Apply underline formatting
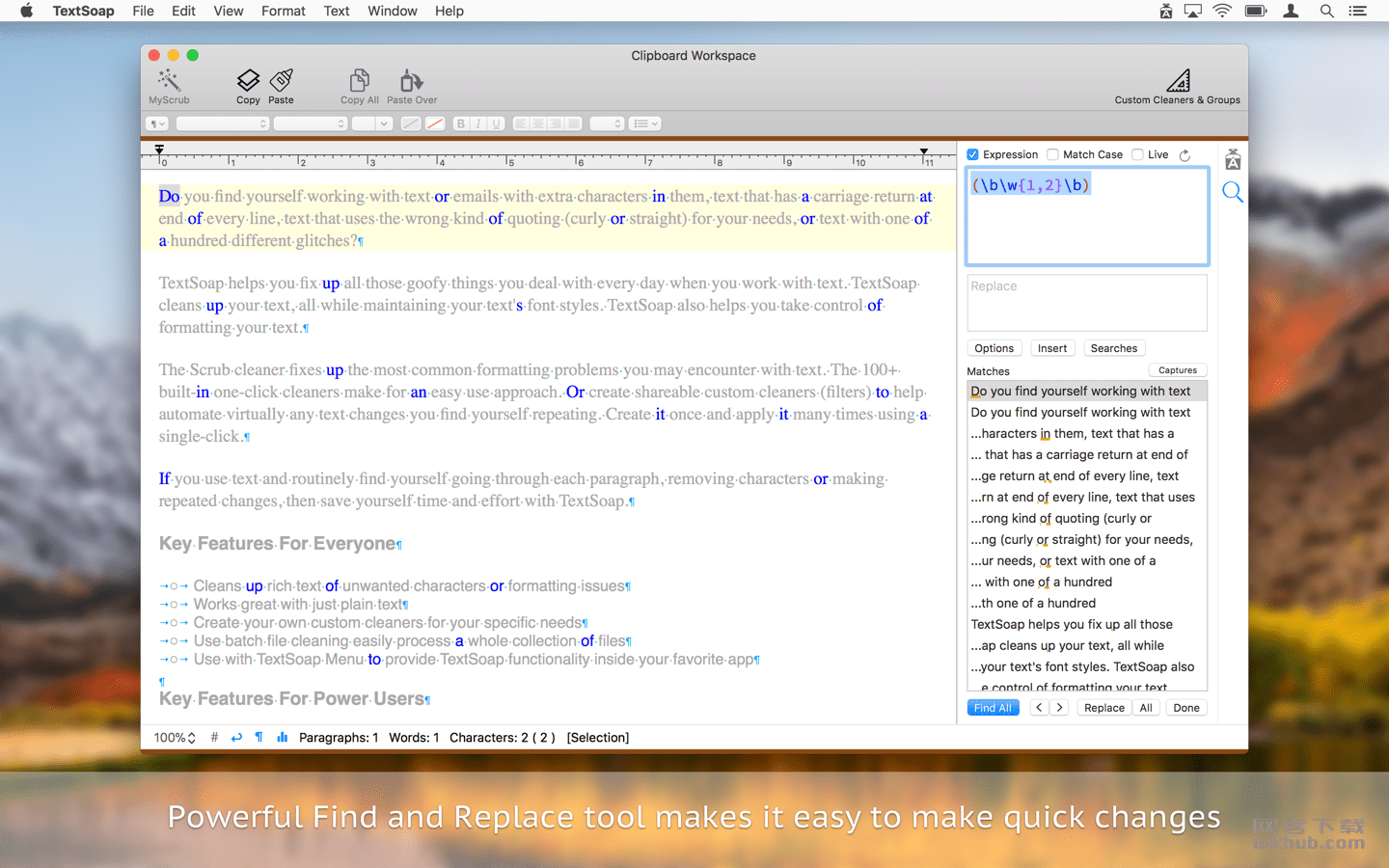This screenshot has height=868, width=1389. click(497, 123)
